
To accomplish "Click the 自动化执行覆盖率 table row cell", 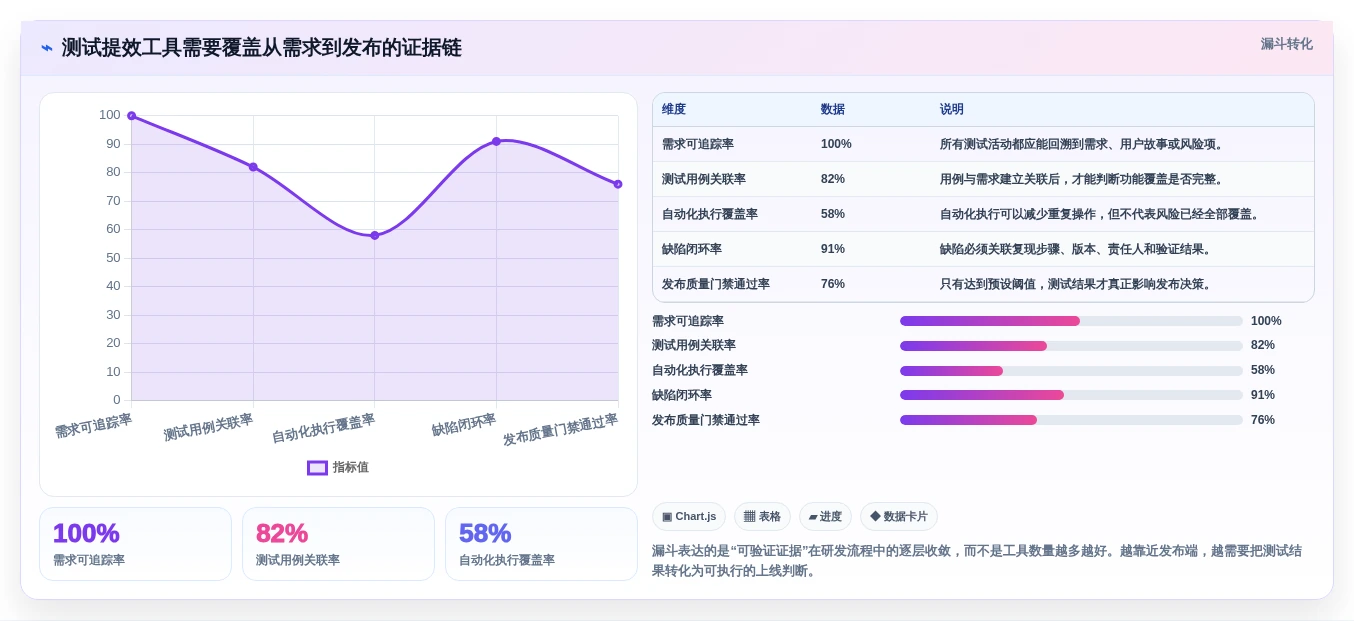I will click(x=710, y=214).
